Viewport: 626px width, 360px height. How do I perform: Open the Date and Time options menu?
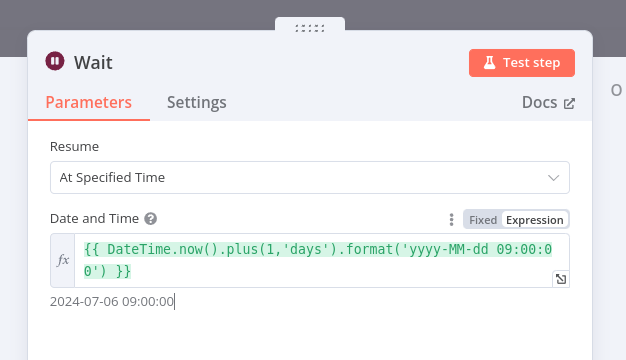pos(452,220)
